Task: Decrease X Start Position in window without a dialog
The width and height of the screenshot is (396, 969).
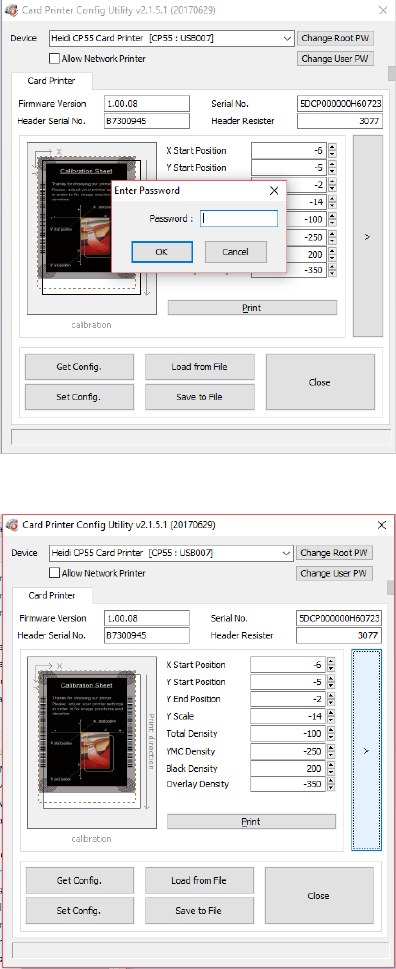Action: pos(331,669)
